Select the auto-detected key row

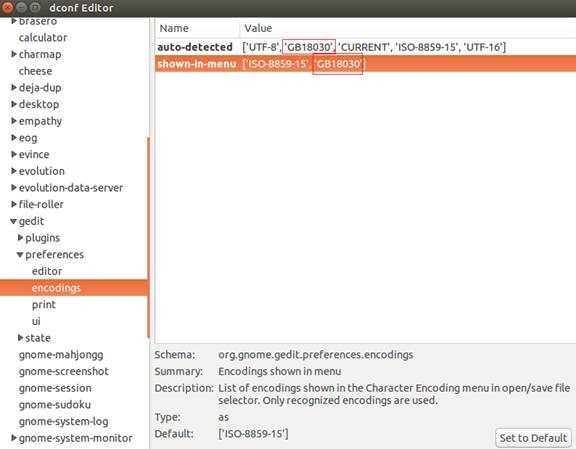point(366,47)
